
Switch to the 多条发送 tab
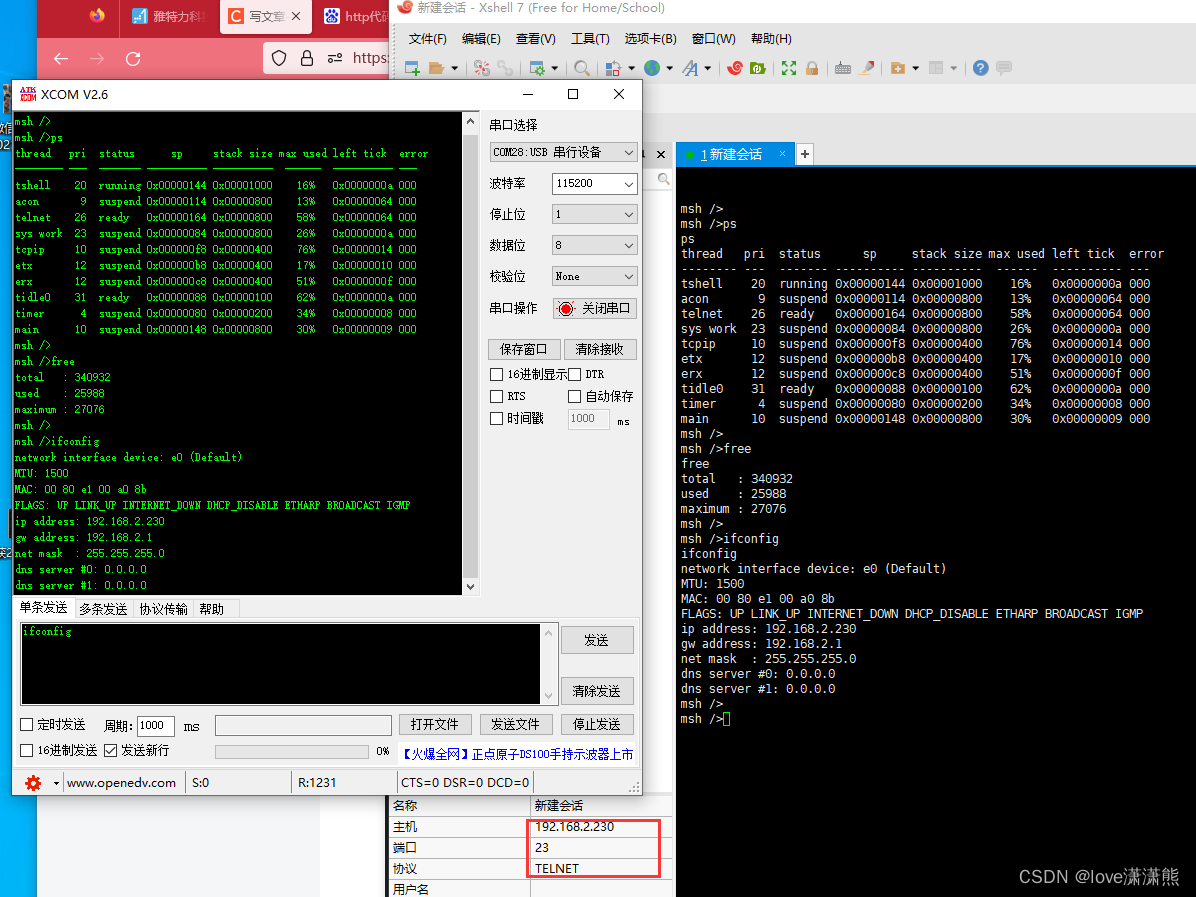coord(103,609)
